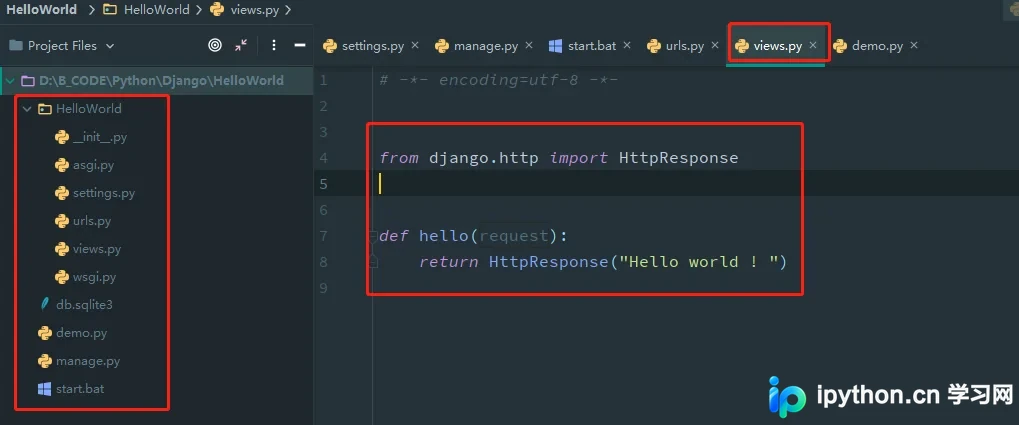Click line number 9 in the gutter
Image resolution: width=1019 pixels, height=425 pixels.
pos(324,288)
